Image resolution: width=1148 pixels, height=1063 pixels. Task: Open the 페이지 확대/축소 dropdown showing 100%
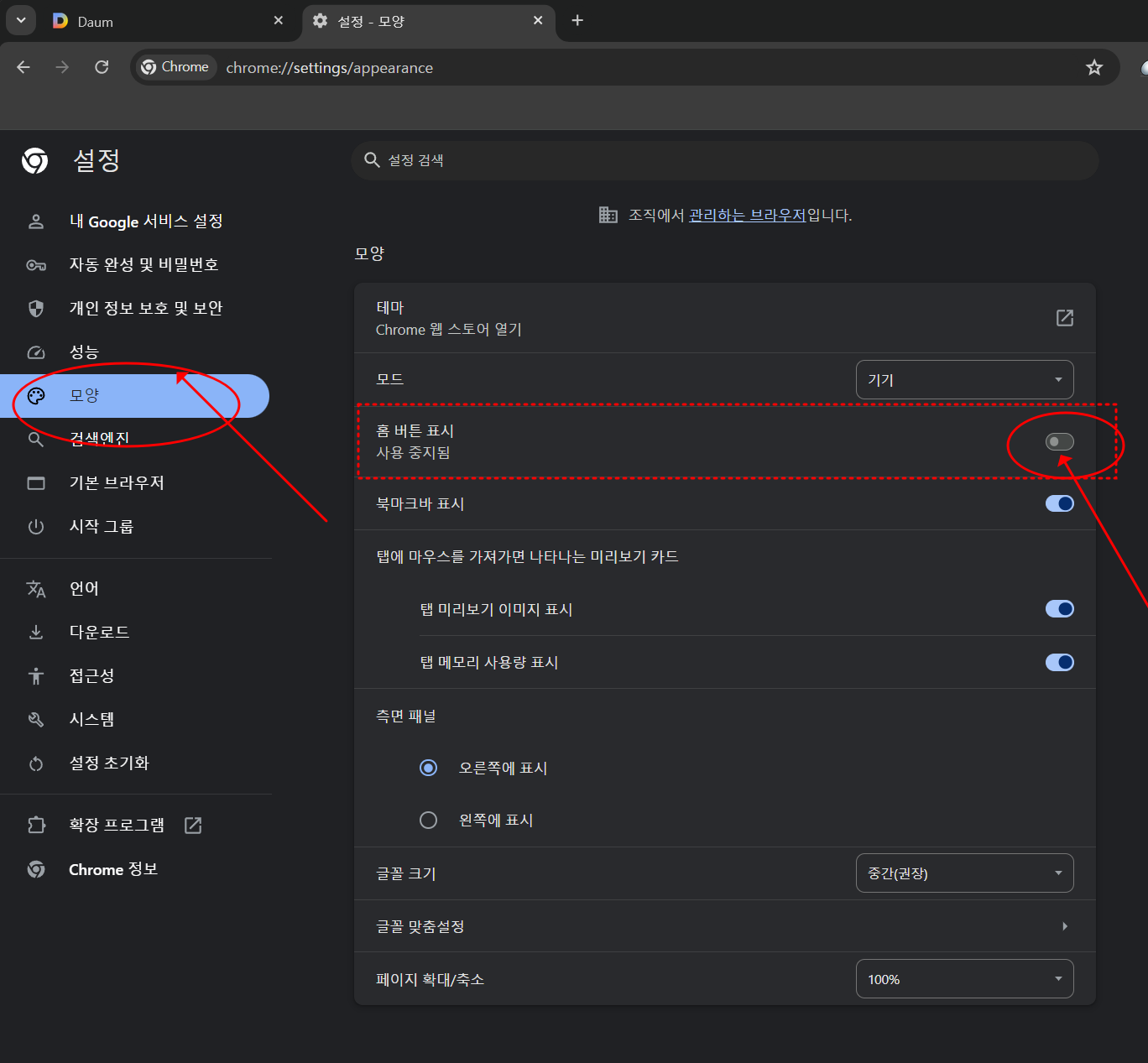(964, 979)
